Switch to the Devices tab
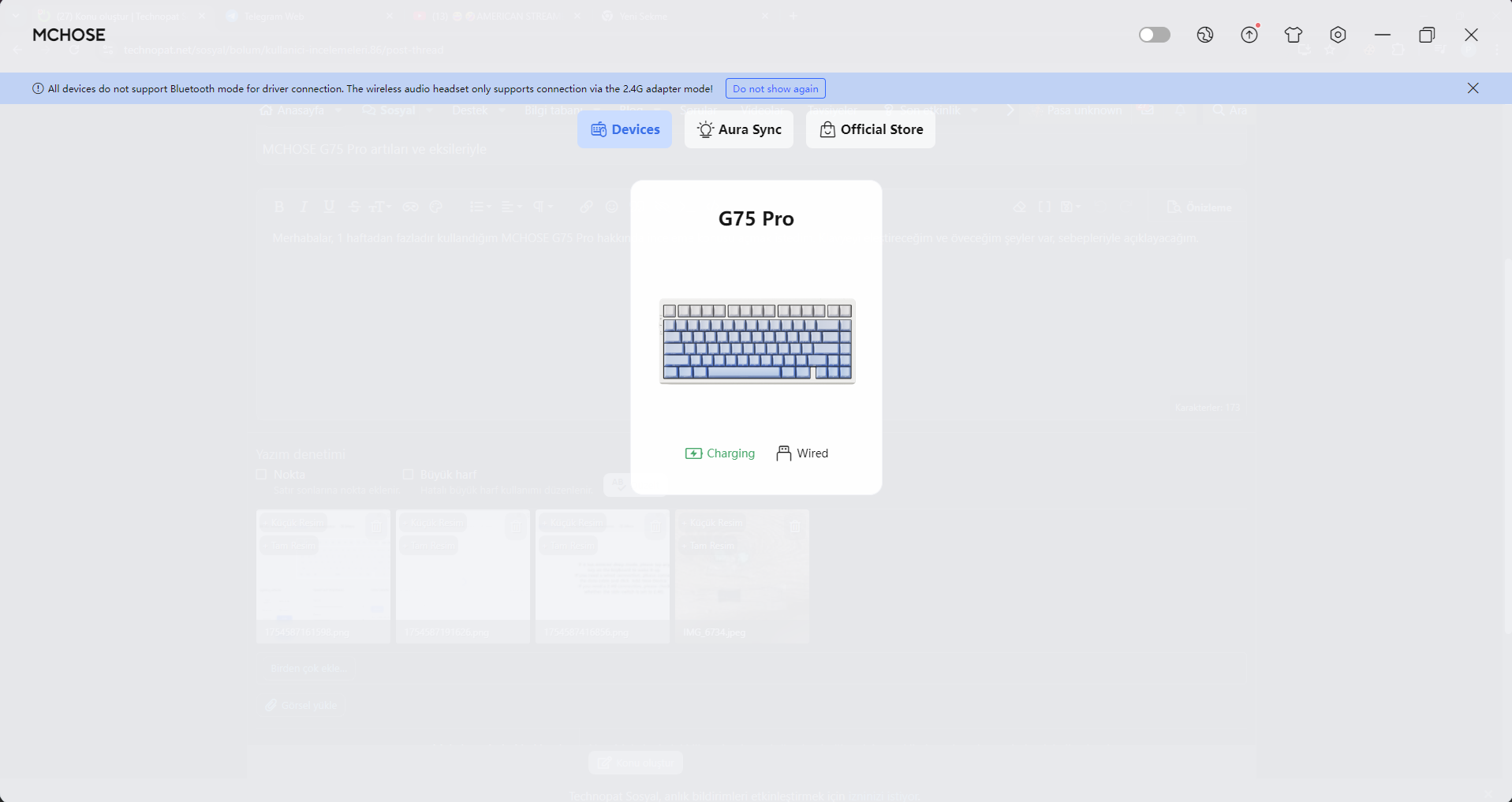1512x802 pixels. (625, 129)
